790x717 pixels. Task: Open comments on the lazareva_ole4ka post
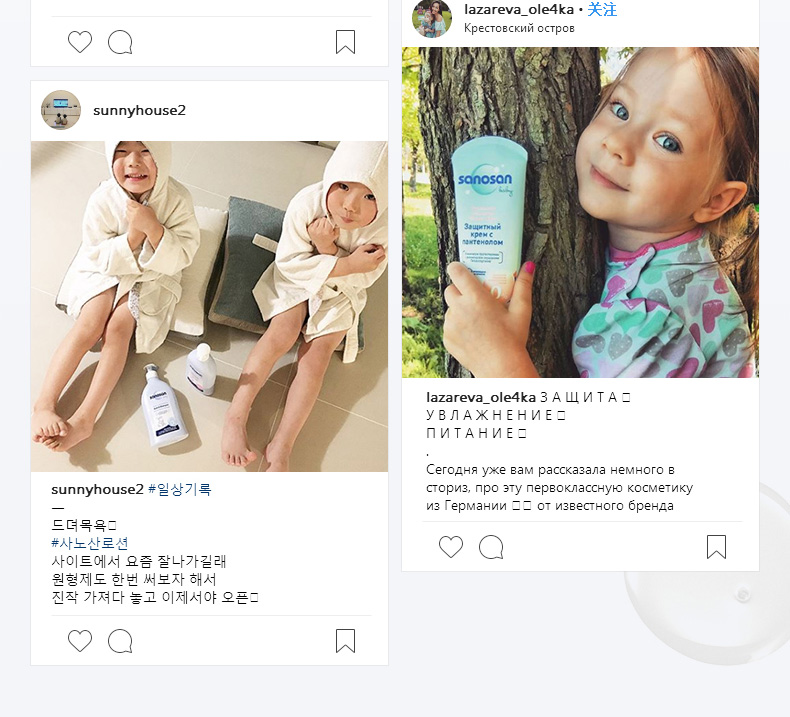[491, 547]
